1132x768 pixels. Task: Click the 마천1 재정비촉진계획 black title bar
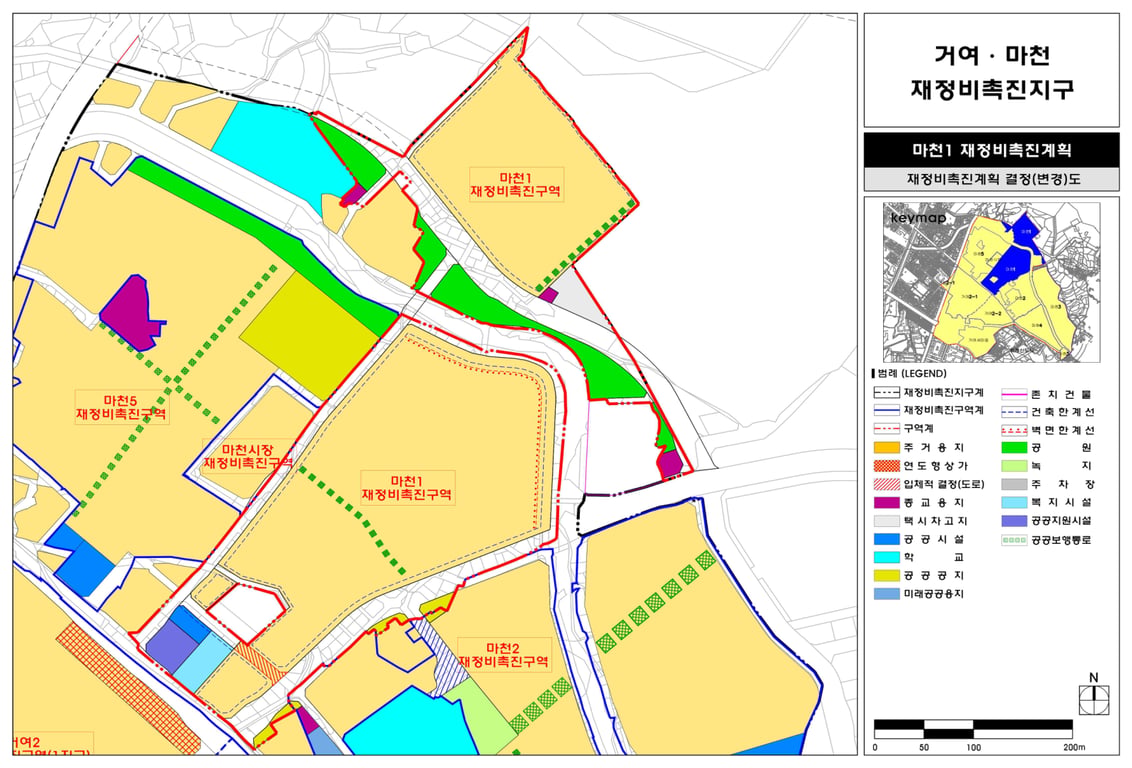(x=991, y=150)
